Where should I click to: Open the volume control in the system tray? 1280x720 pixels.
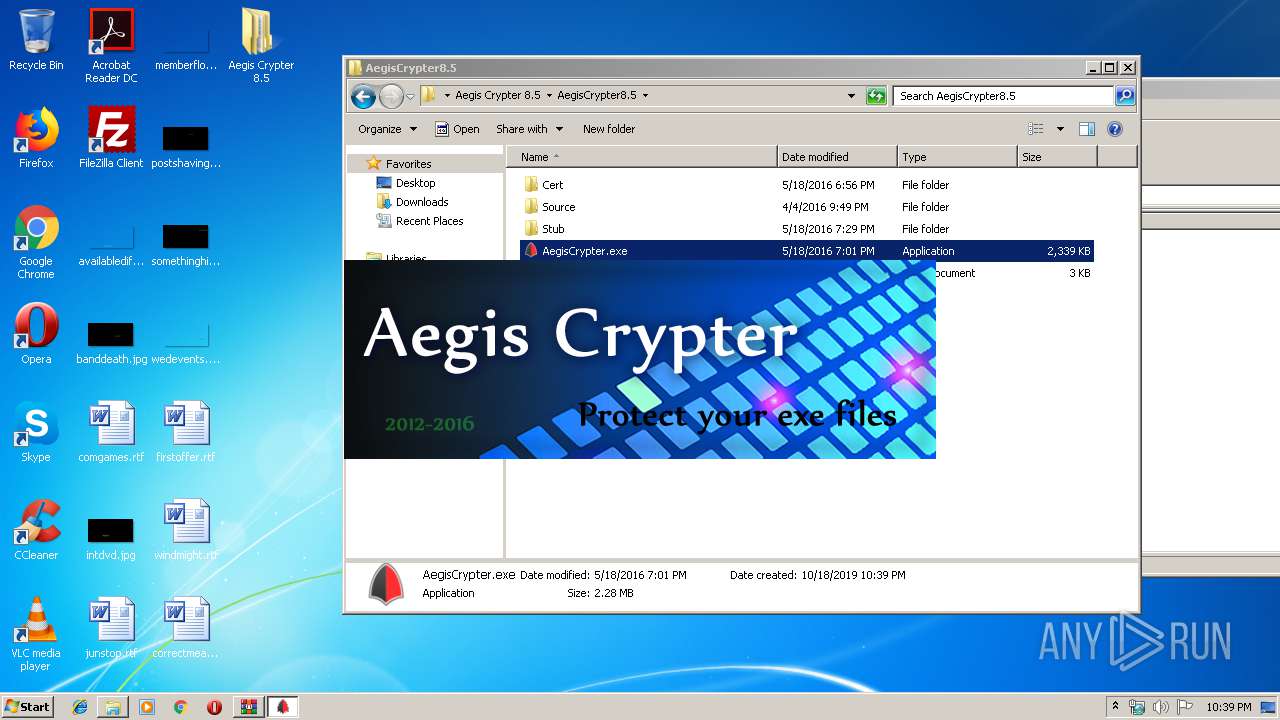click(x=1161, y=707)
